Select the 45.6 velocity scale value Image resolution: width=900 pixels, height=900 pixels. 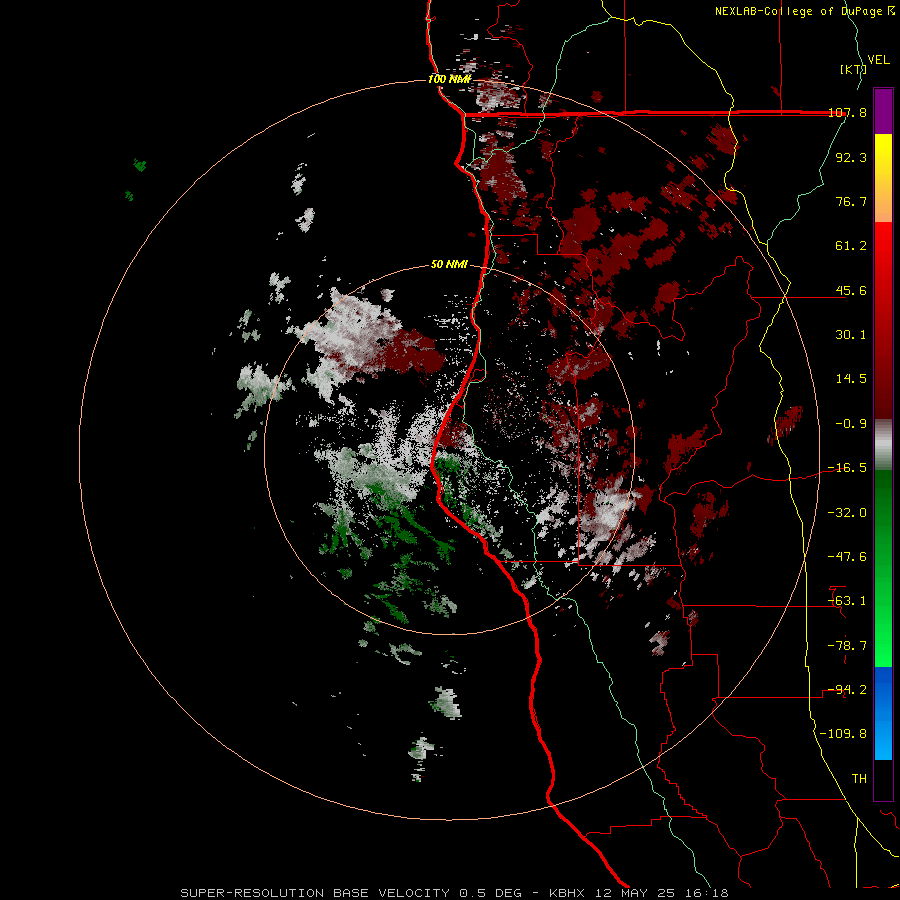tap(851, 290)
